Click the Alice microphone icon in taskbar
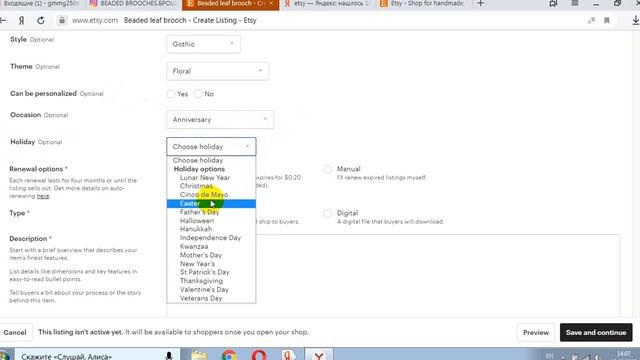The image size is (640, 360). click(x=169, y=356)
